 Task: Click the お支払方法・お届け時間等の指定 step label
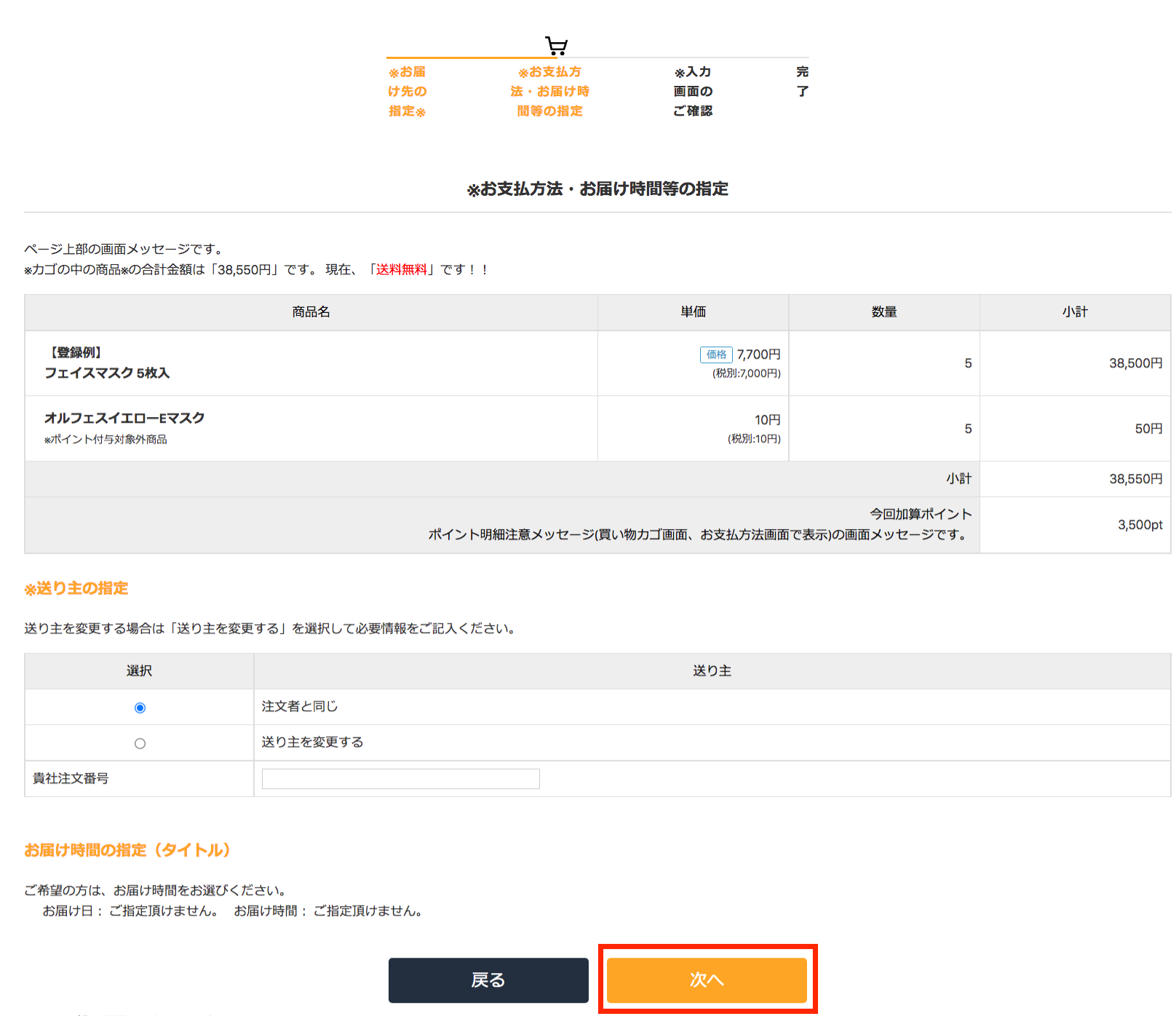point(549,92)
